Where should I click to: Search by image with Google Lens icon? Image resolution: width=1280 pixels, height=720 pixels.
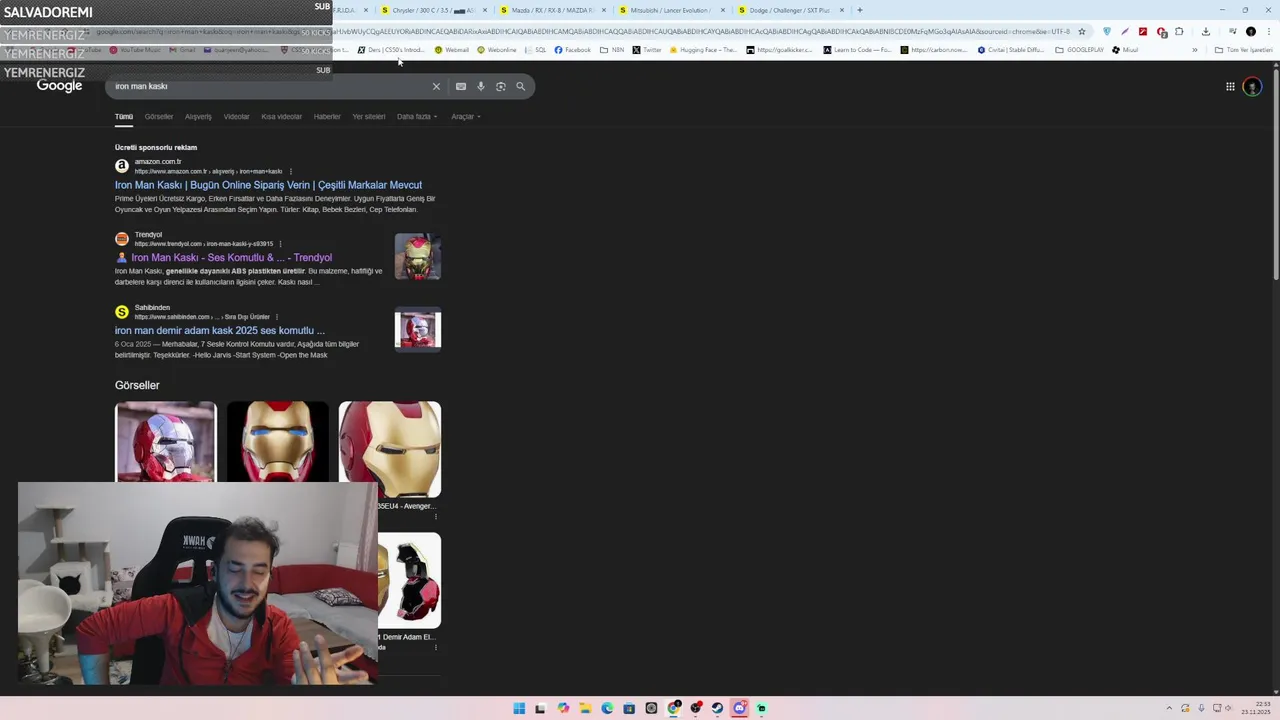click(x=501, y=86)
